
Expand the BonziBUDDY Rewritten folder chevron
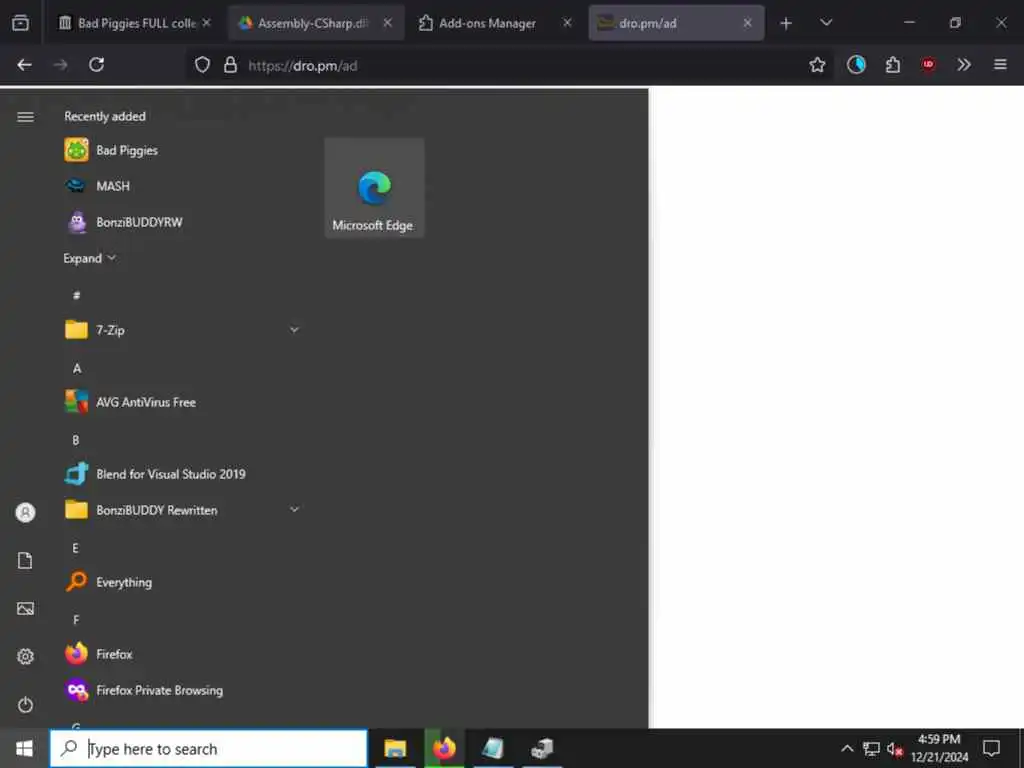point(294,509)
